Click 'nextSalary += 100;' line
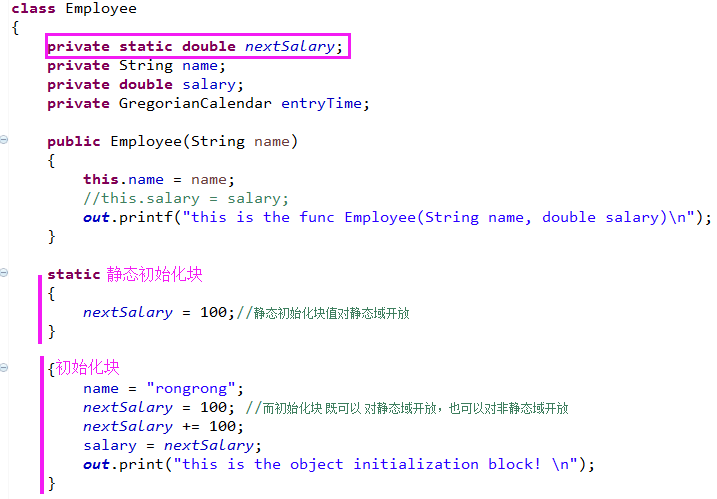This screenshot has height=499, width=717. click(163, 427)
